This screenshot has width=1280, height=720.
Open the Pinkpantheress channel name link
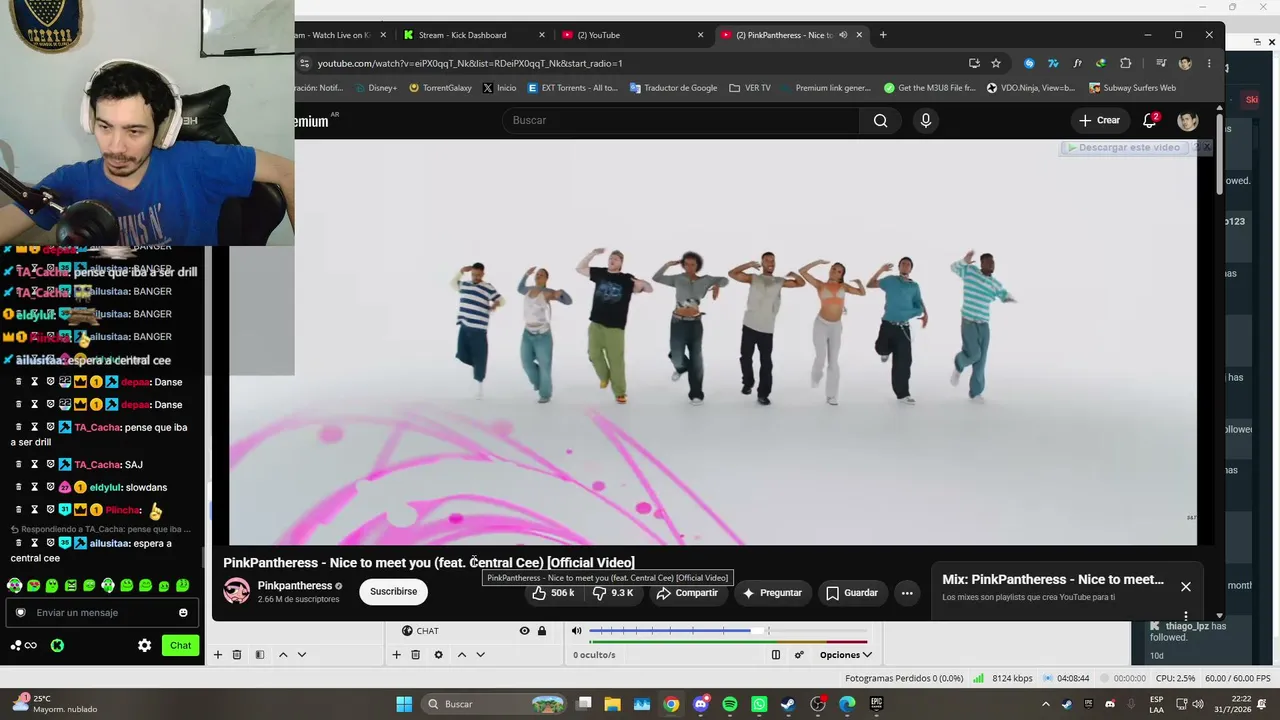295,586
